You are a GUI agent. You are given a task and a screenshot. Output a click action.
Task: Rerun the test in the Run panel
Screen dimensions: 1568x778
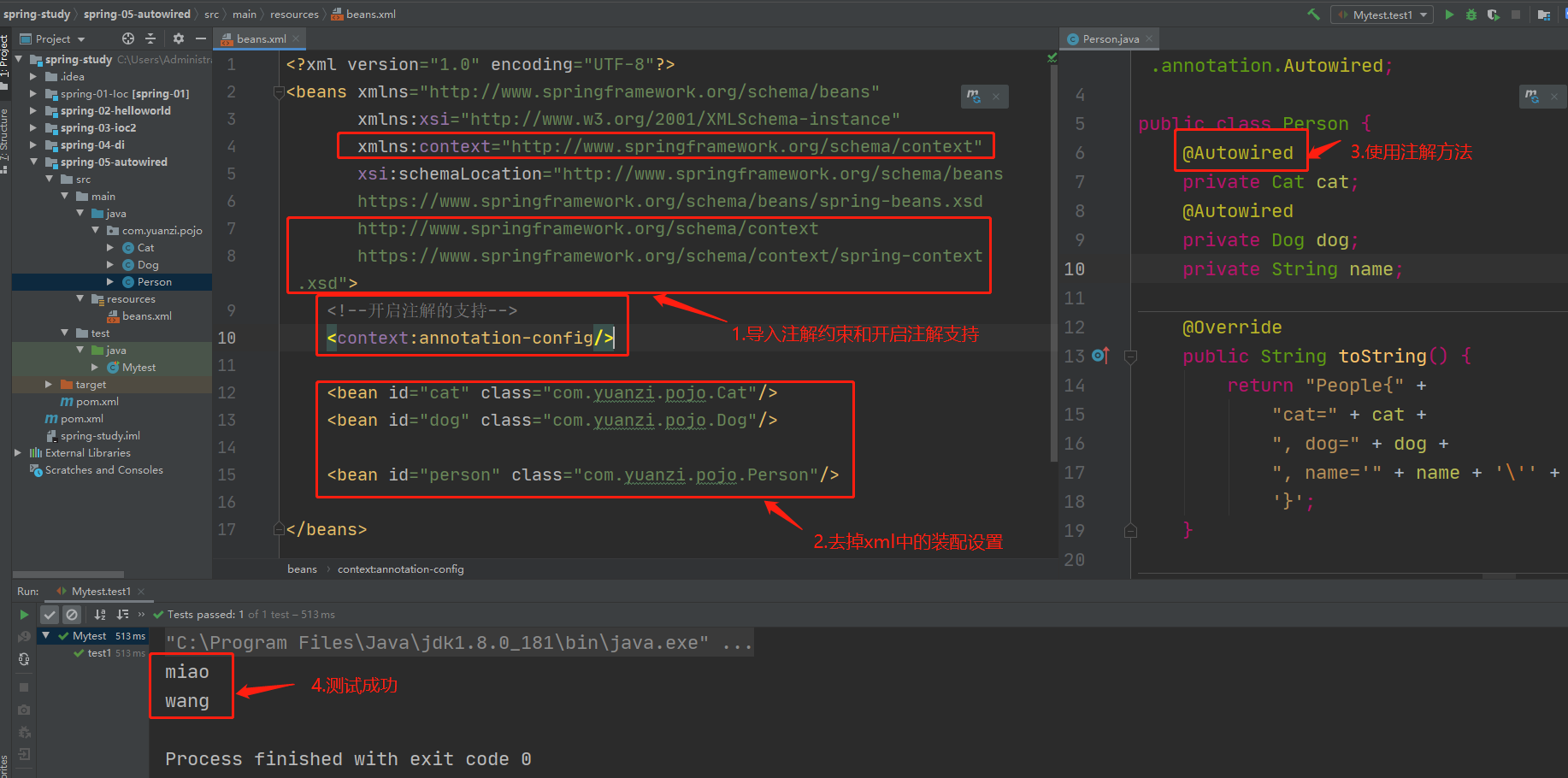[x=24, y=615]
